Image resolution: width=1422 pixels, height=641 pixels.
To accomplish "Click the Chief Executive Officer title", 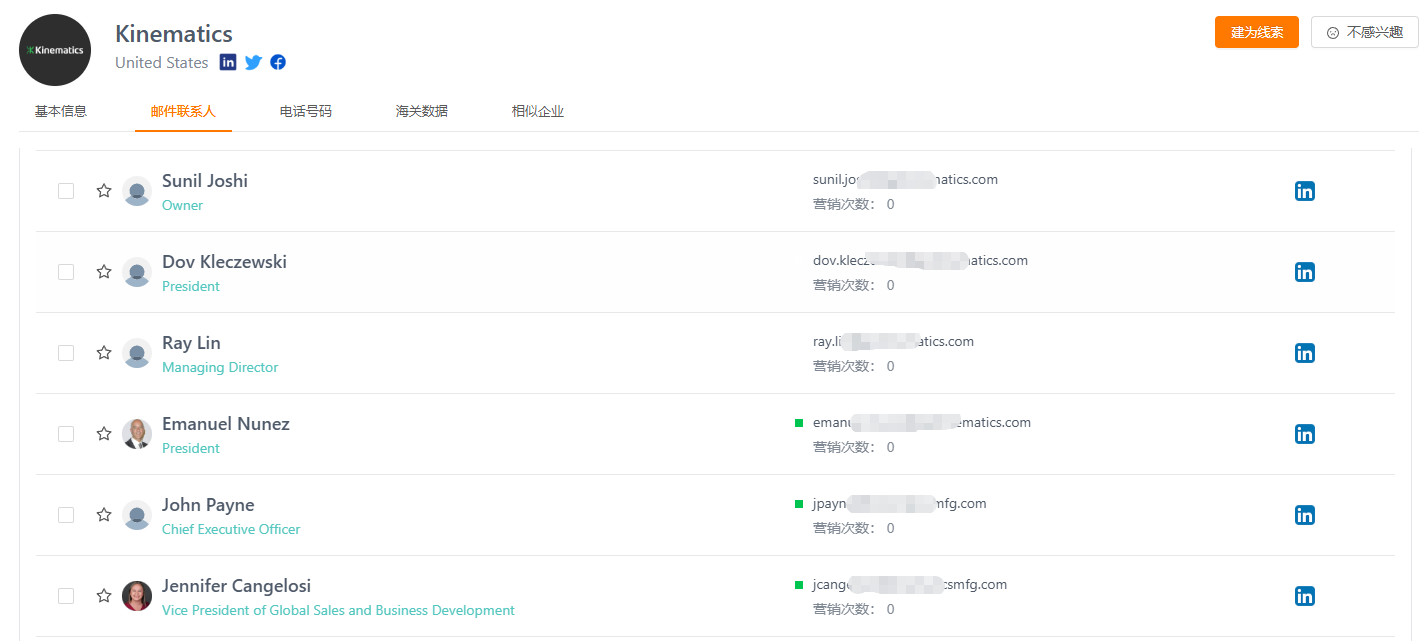I will (x=231, y=529).
